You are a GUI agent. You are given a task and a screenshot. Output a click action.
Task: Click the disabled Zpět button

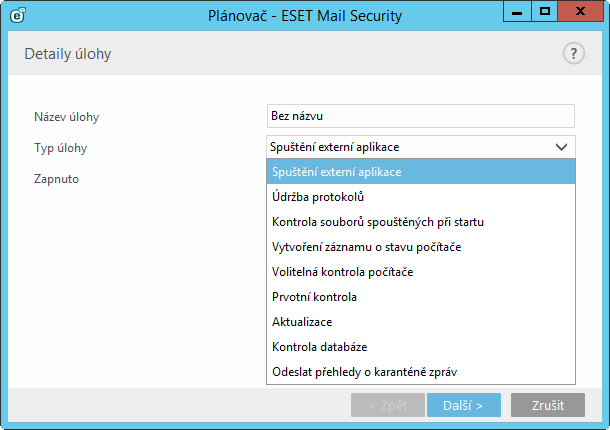(x=387, y=405)
